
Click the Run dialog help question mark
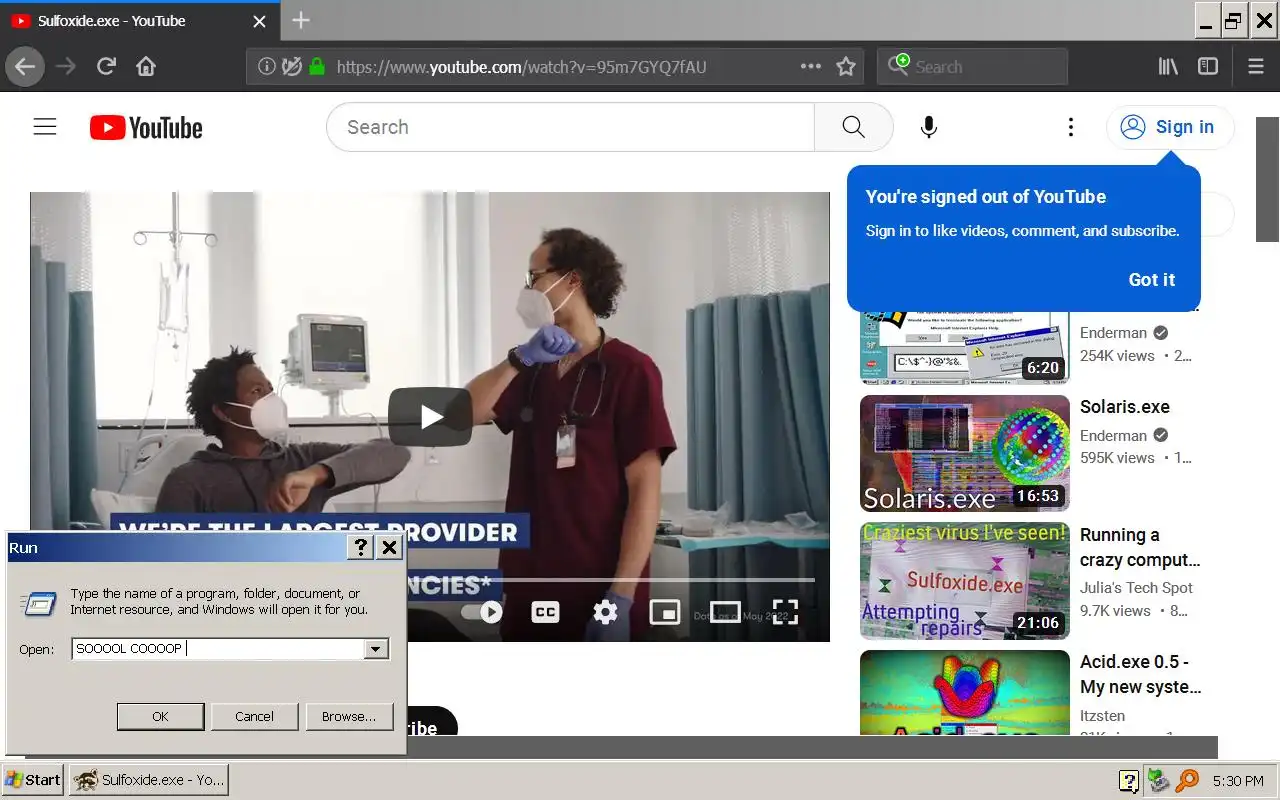(361, 547)
